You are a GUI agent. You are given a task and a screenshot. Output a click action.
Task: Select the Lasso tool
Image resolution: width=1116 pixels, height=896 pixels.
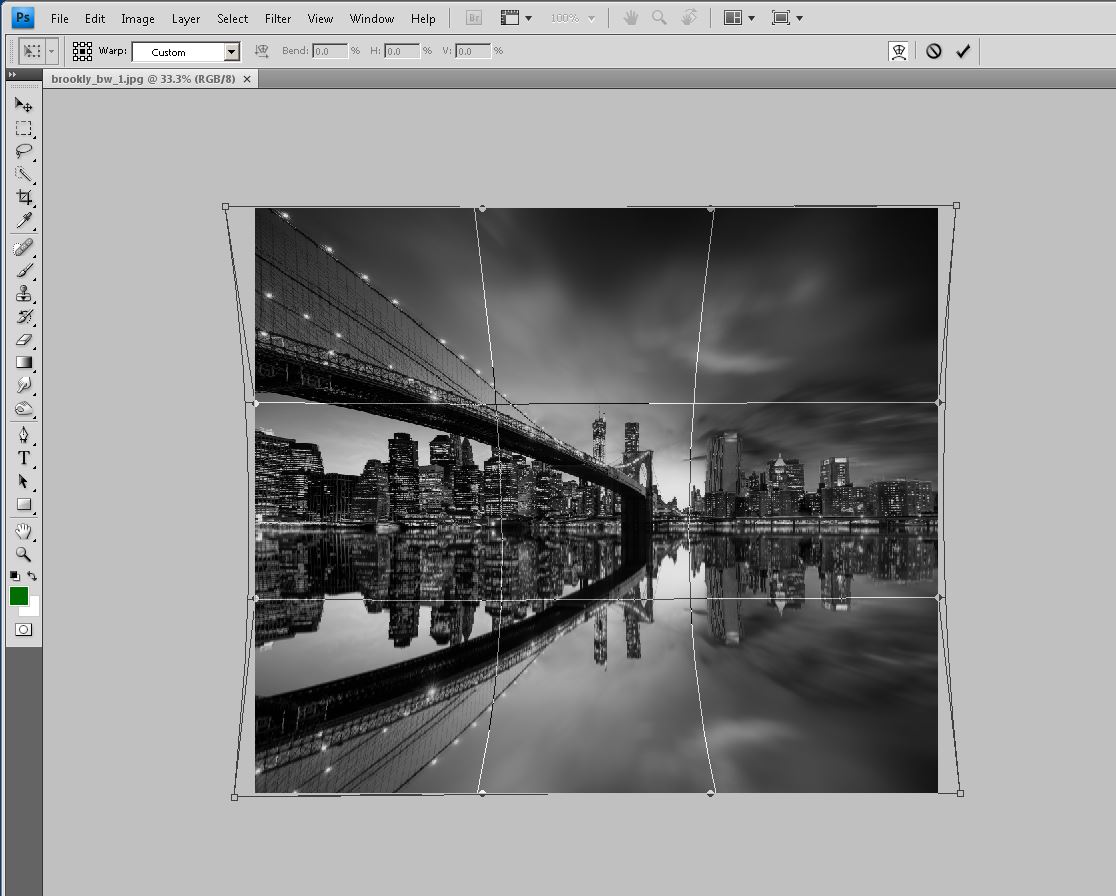tap(23, 151)
